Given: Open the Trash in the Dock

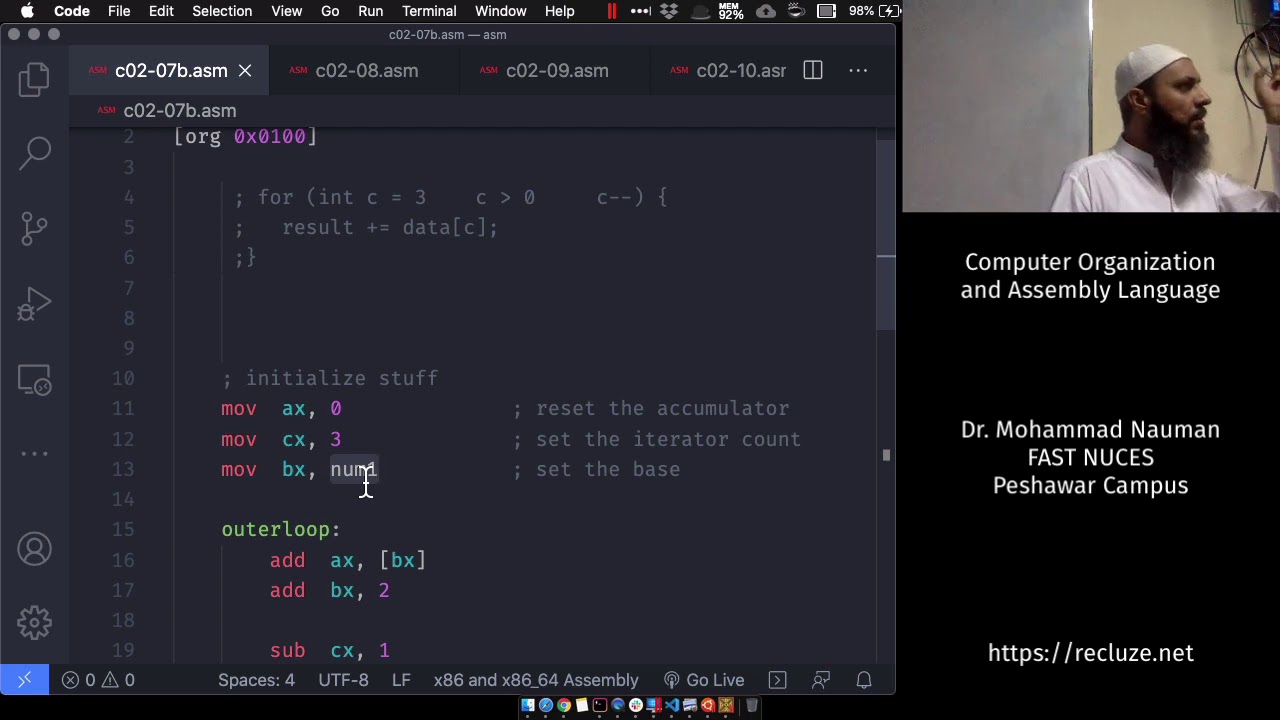Looking at the screenshot, I should tap(752, 706).
